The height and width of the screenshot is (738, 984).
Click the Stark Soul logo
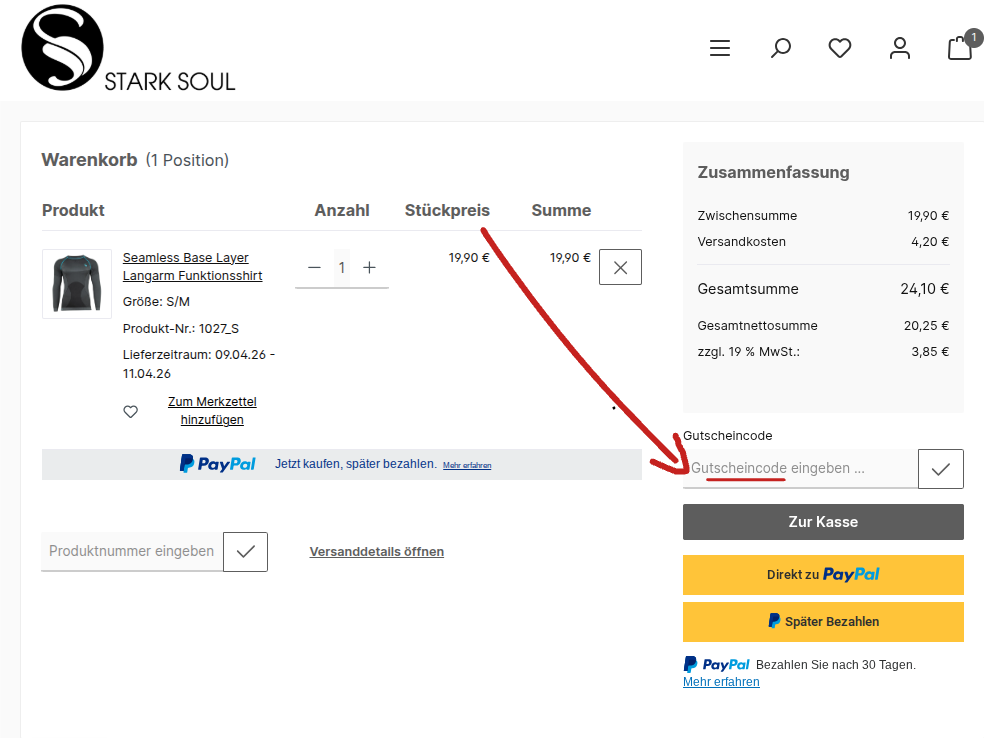pos(128,49)
